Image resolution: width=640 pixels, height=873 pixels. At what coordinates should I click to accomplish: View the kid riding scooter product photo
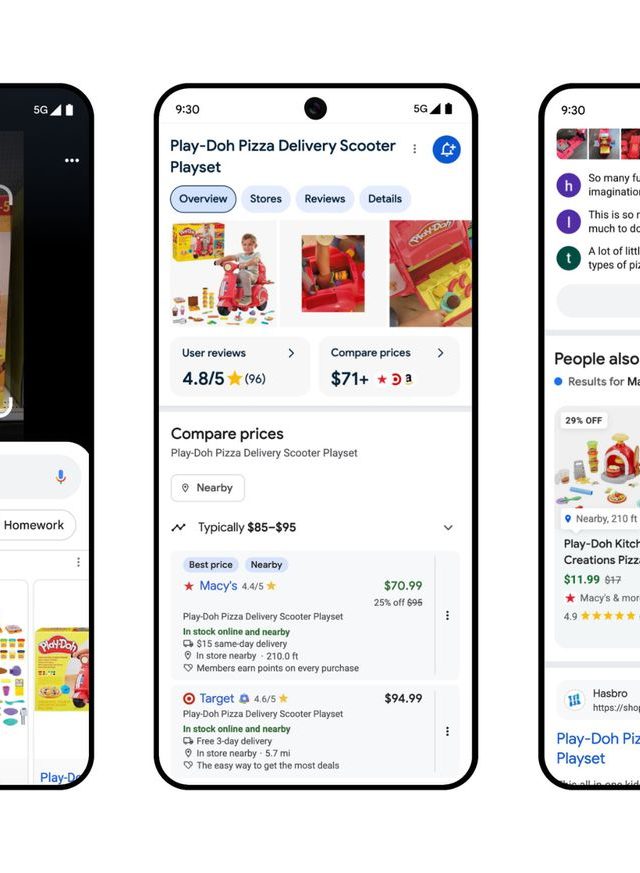224,273
